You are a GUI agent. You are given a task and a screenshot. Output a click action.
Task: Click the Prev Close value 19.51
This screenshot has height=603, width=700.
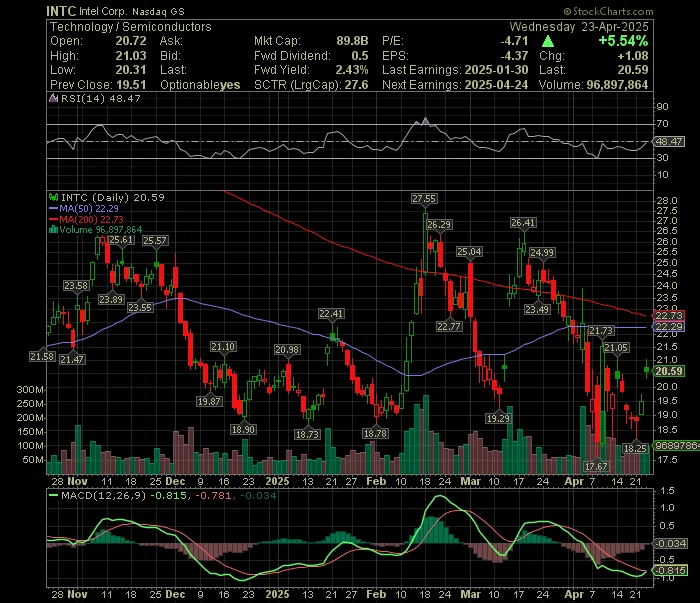click(131, 85)
